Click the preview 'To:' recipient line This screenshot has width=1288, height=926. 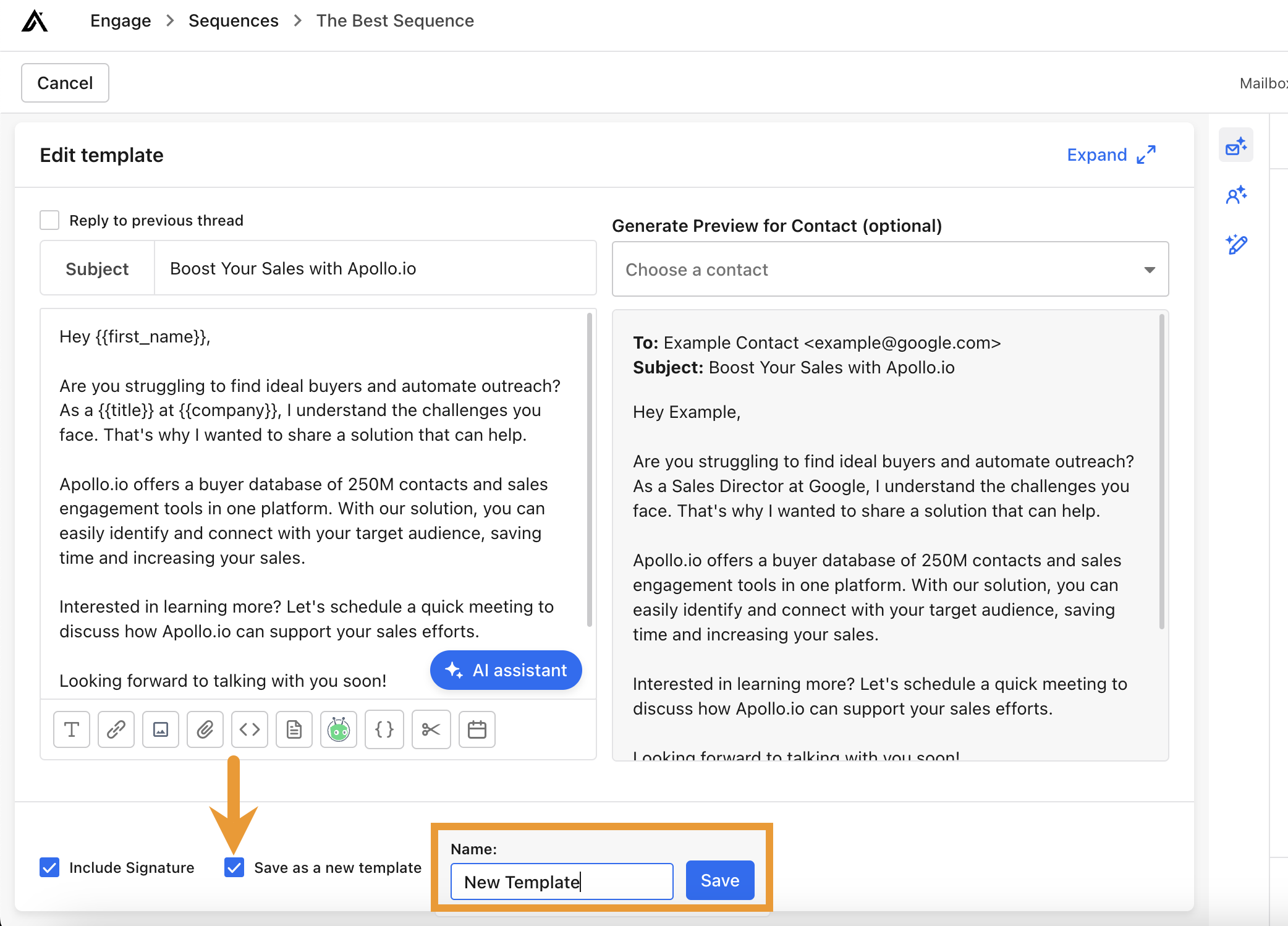[x=816, y=342]
